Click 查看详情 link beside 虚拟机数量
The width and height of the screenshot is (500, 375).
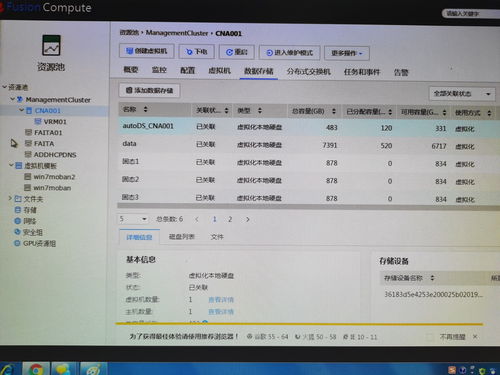coord(221,300)
